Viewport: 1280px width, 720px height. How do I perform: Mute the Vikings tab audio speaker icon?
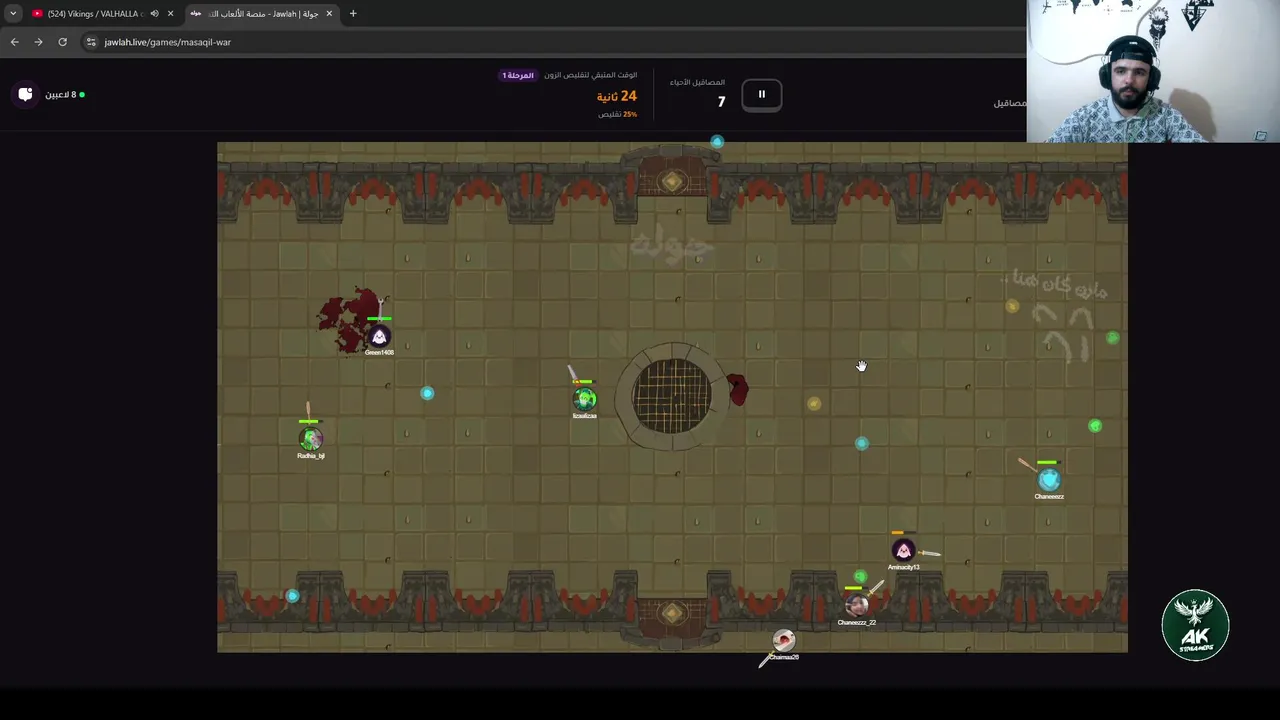pos(154,14)
